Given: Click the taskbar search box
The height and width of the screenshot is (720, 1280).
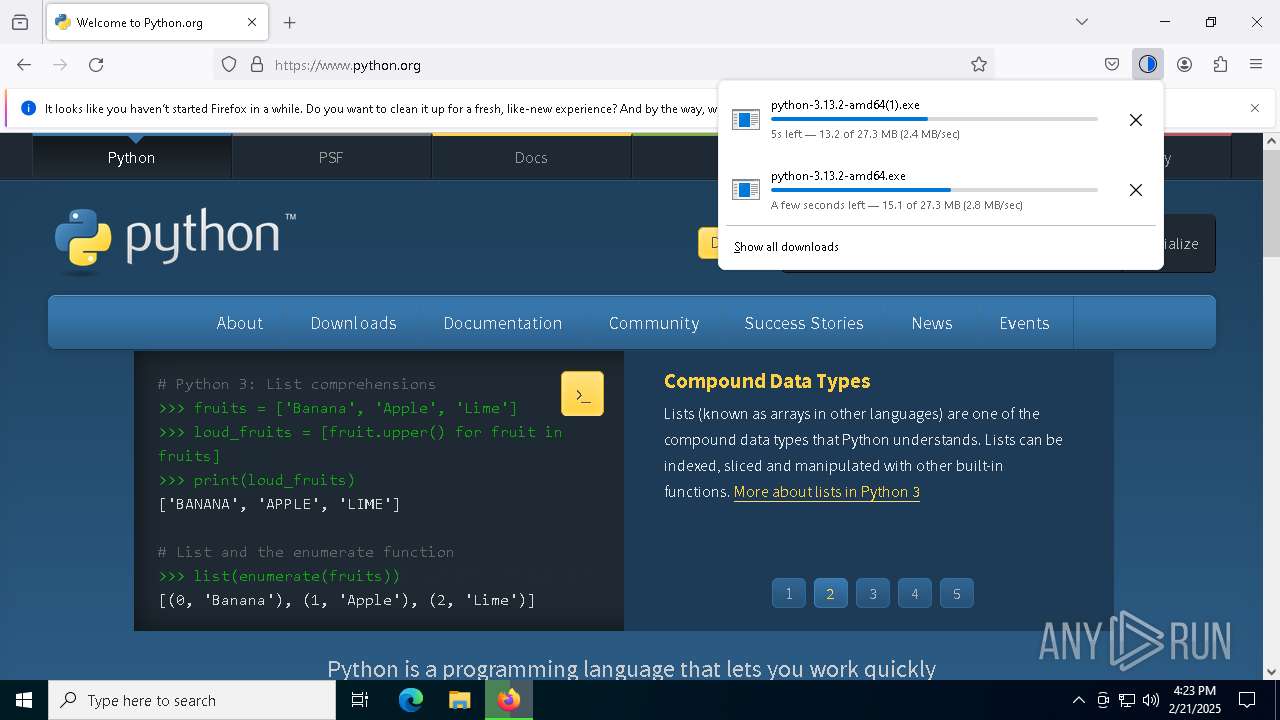Looking at the screenshot, I should (x=192, y=700).
